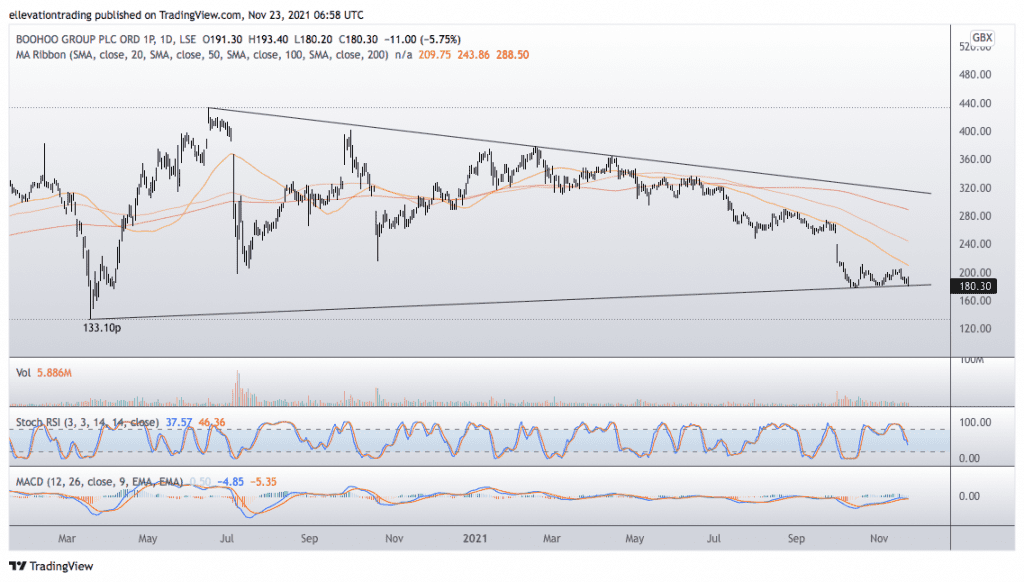This screenshot has width=1024, height=582.
Task: Click the 133.10p low price annotation
Action: [102, 328]
